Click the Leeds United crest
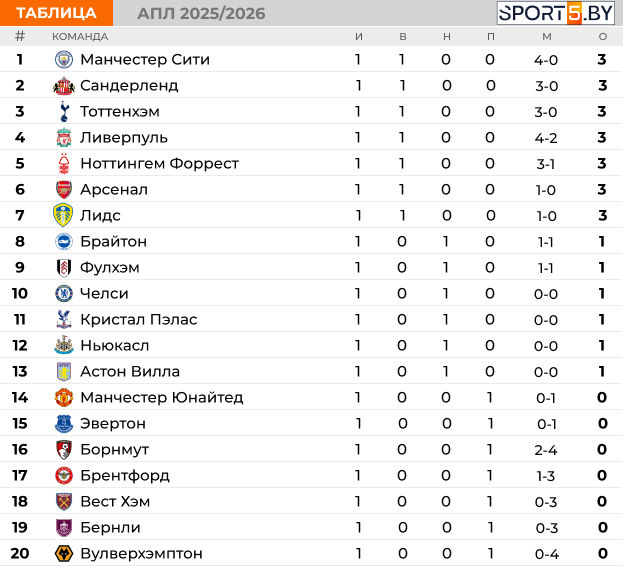The height and width of the screenshot is (566, 623). click(x=63, y=215)
